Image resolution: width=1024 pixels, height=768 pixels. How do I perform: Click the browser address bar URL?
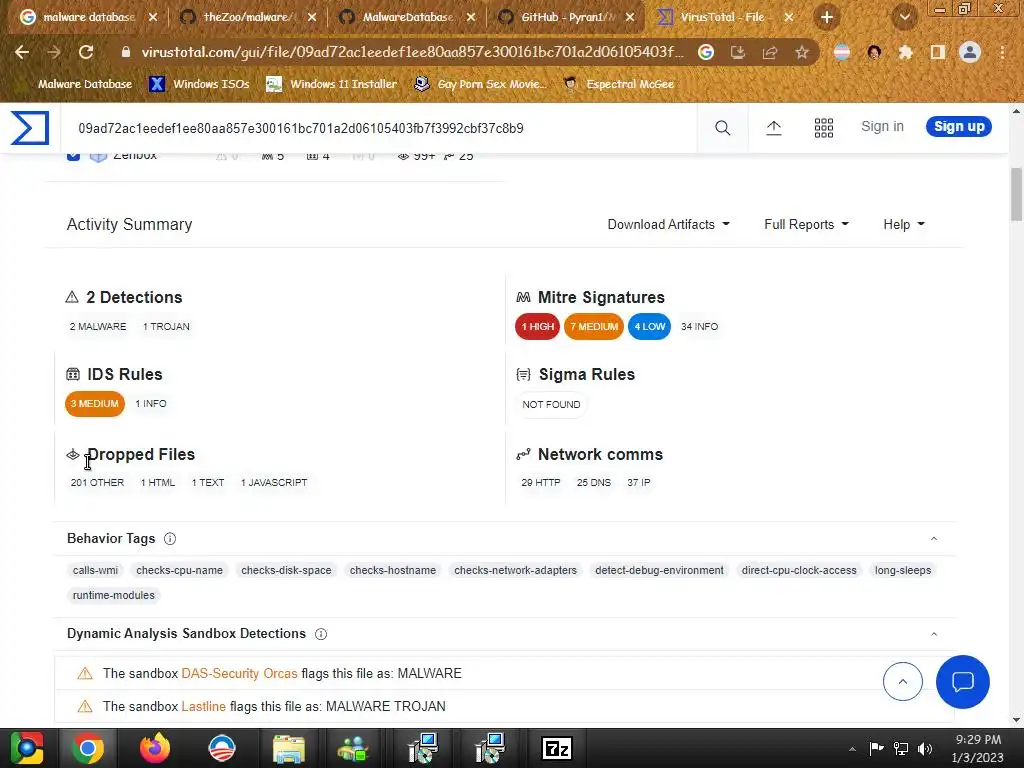click(x=413, y=52)
